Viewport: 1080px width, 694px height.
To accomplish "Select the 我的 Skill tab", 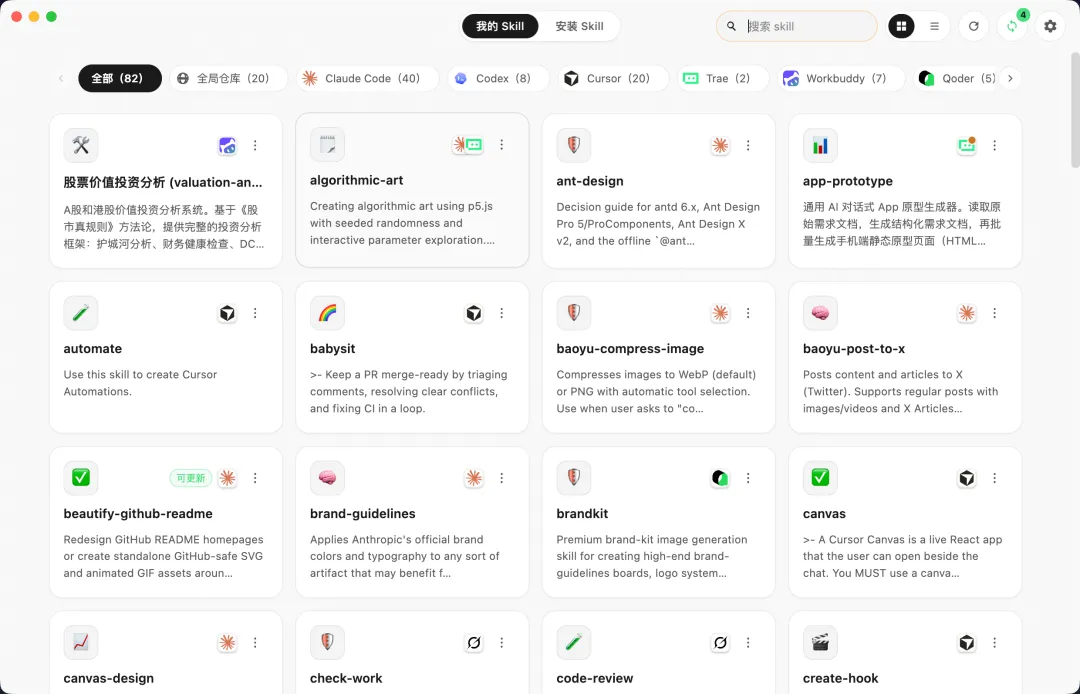I will click(500, 26).
